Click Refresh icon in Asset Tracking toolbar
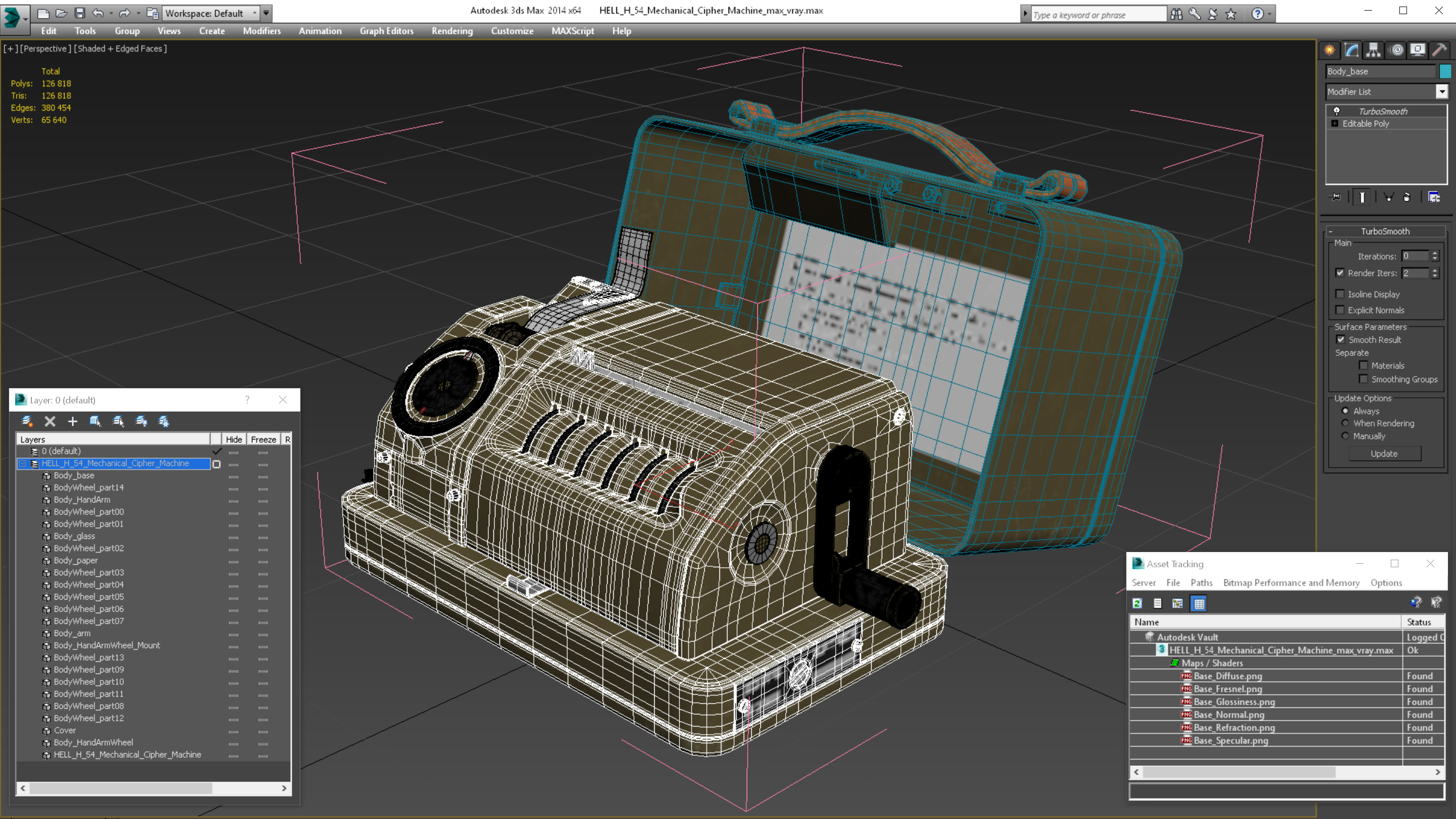The width and height of the screenshot is (1456, 819). pyautogui.click(x=1137, y=604)
